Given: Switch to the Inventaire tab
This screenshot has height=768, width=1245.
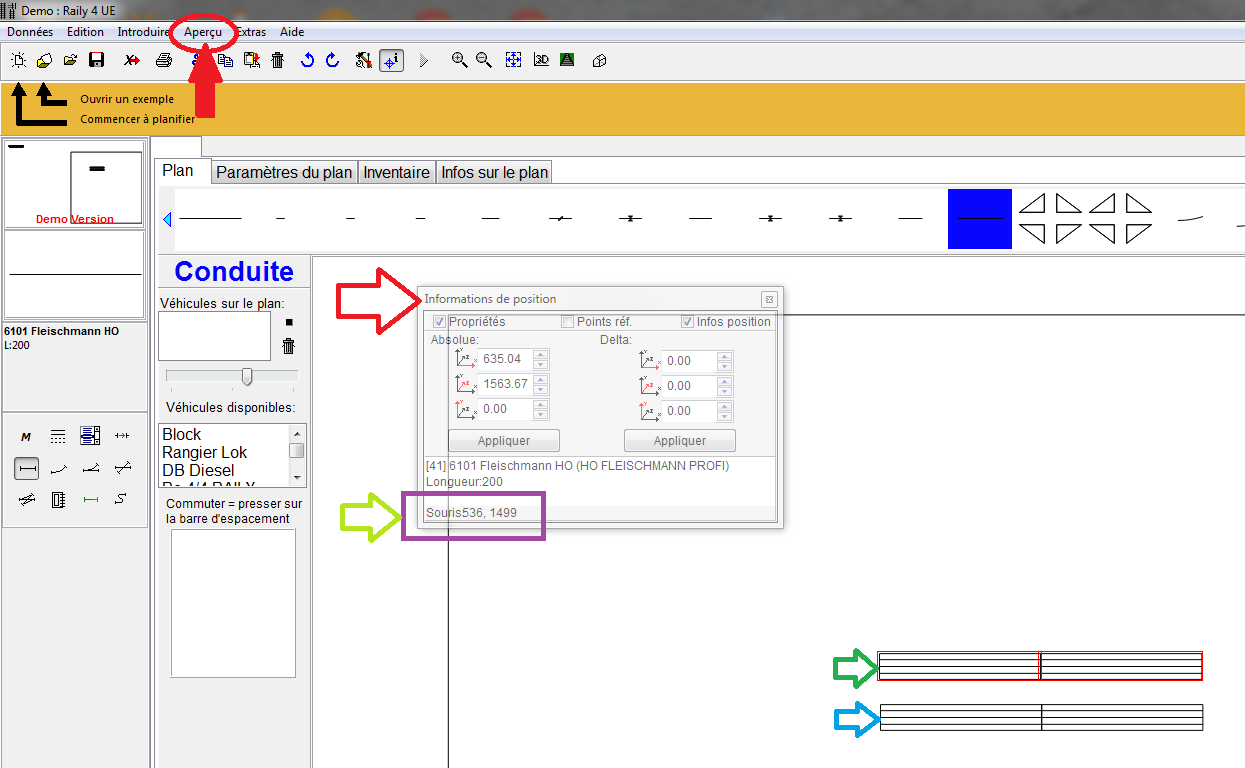Looking at the screenshot, I should pyautogui.click(x=396, y=172).
